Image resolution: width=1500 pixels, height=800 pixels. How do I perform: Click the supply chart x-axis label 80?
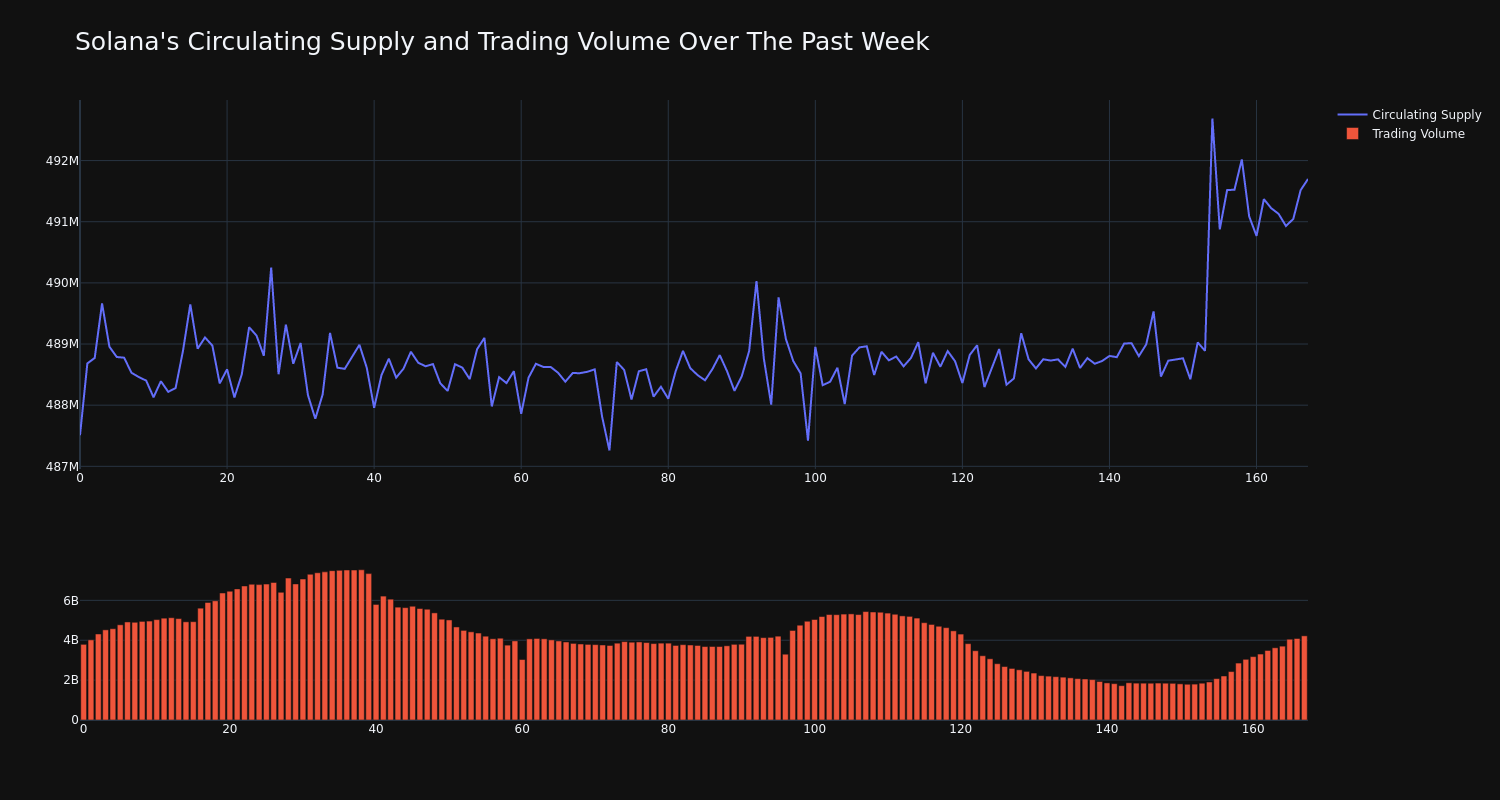point(668,478)
